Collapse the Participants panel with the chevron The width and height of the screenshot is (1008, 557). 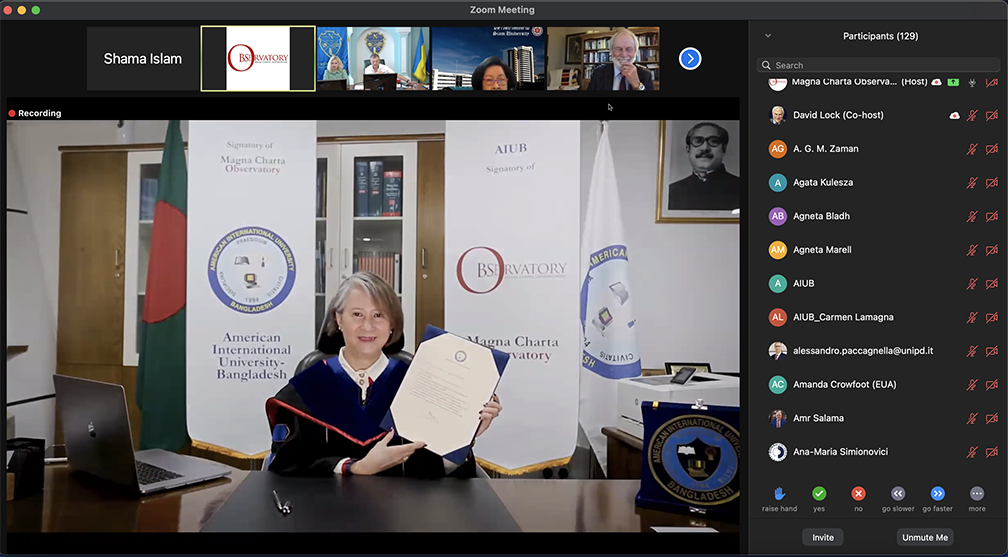coord(768,36)
